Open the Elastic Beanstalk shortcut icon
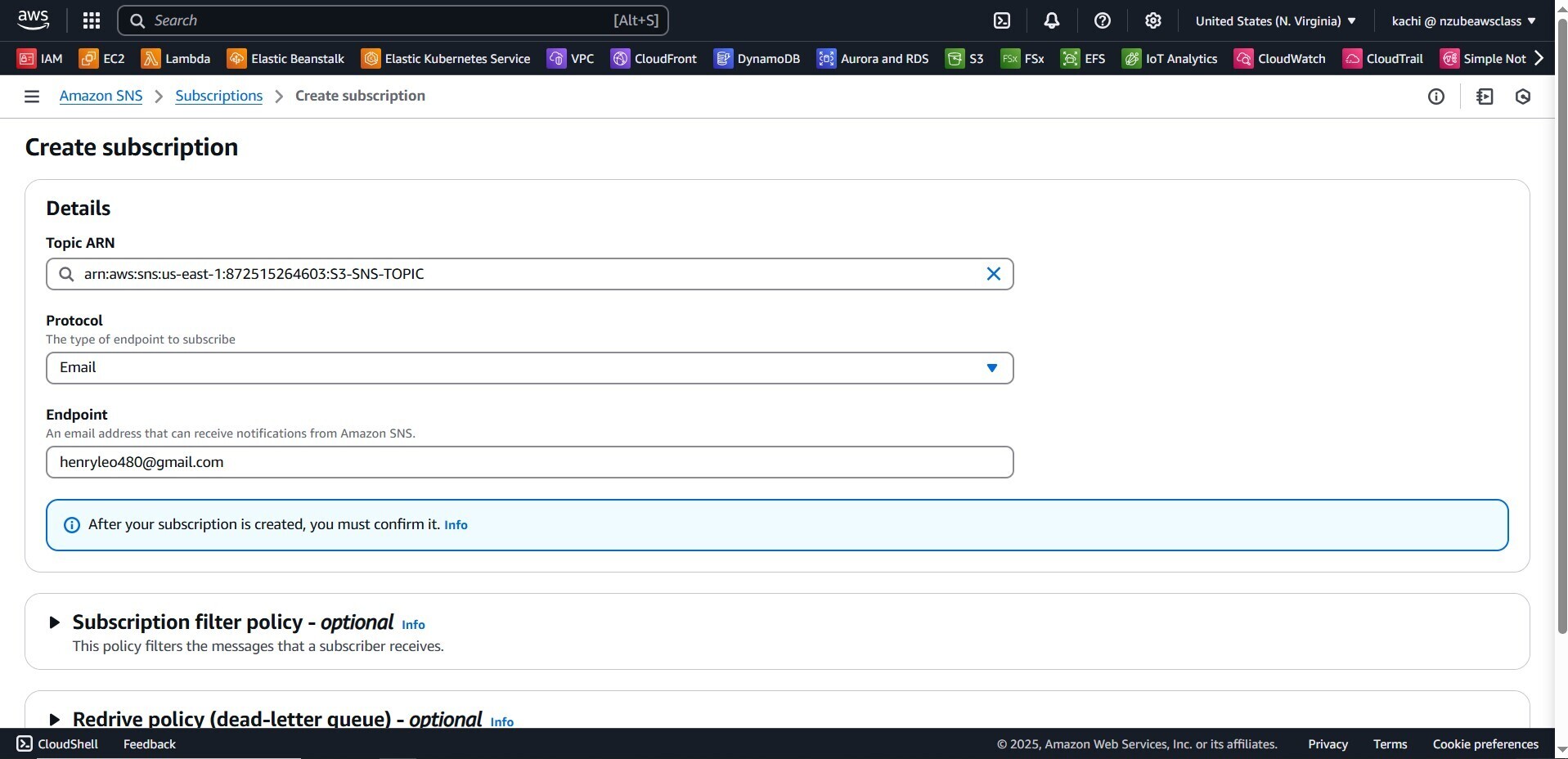This screenshot has height=759, width=1568. (x=236, y=58)
